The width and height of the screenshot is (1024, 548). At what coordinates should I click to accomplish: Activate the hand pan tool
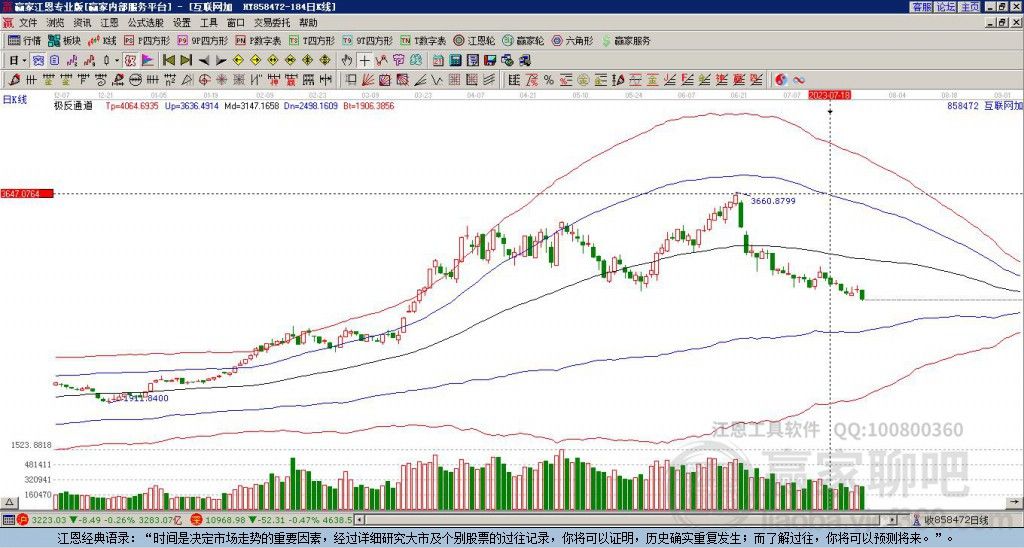tap(346, 60)
